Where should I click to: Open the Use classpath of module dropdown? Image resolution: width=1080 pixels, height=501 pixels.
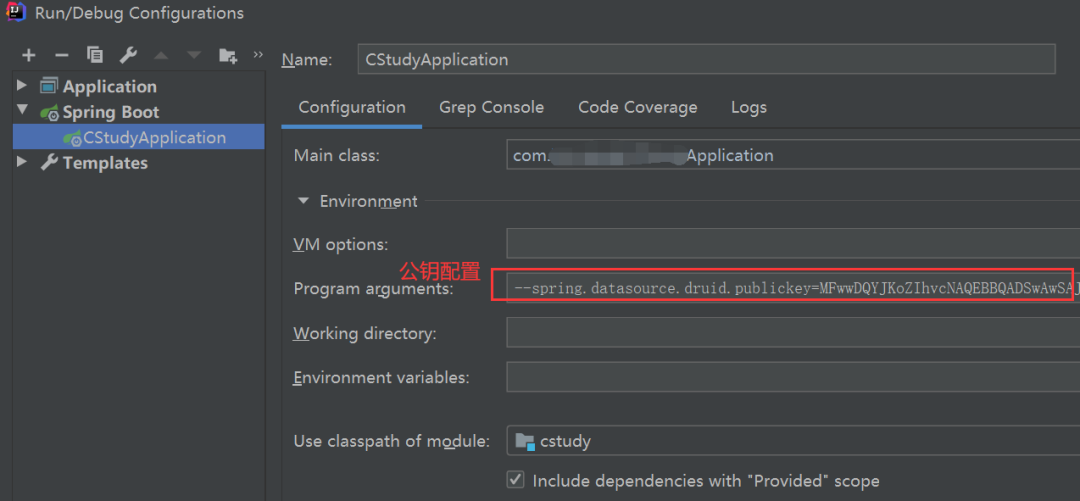(792, 441)
